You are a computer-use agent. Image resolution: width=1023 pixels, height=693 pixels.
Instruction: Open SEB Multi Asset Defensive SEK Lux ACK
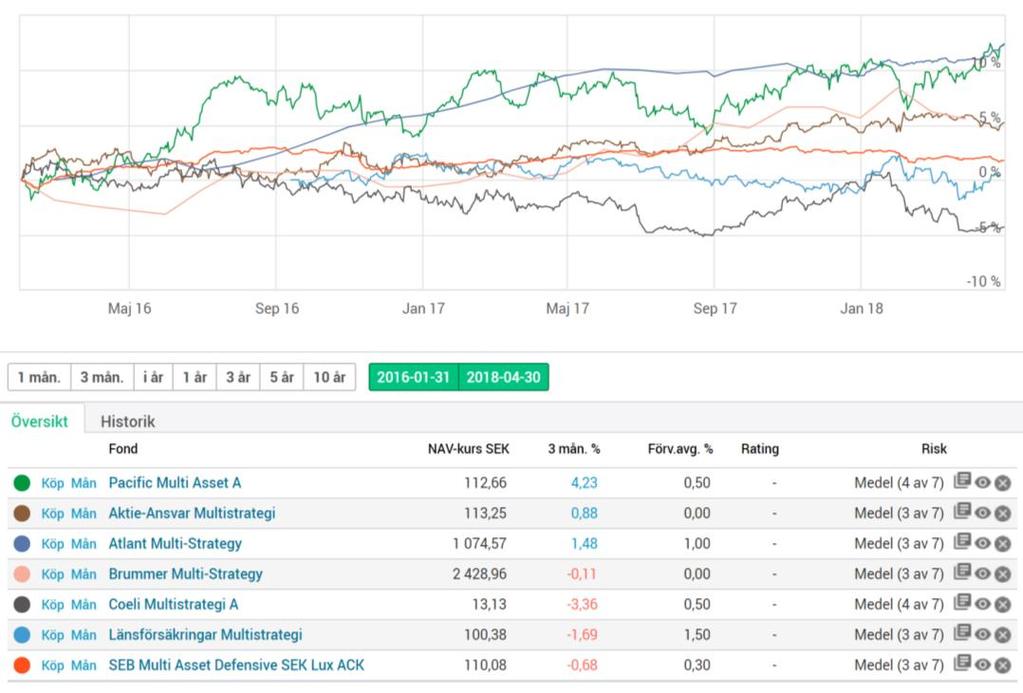click(236, 665)
